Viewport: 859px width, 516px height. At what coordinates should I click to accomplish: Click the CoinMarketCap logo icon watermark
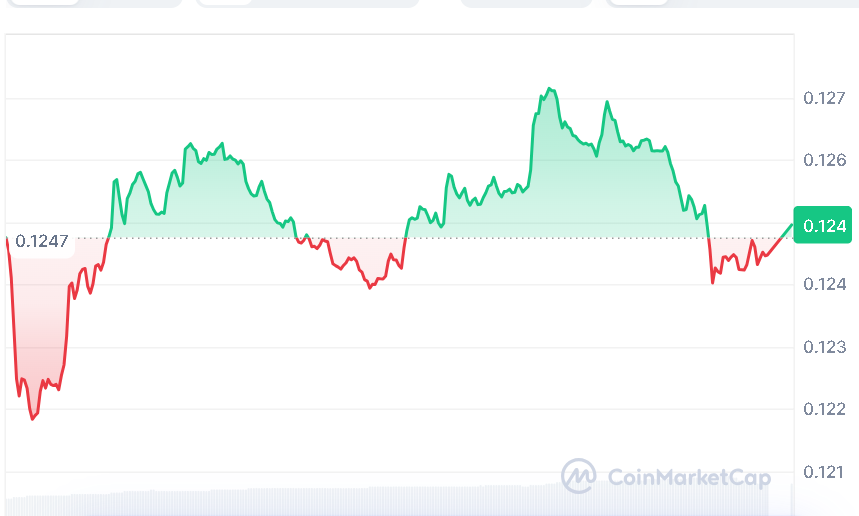point(579,477)
